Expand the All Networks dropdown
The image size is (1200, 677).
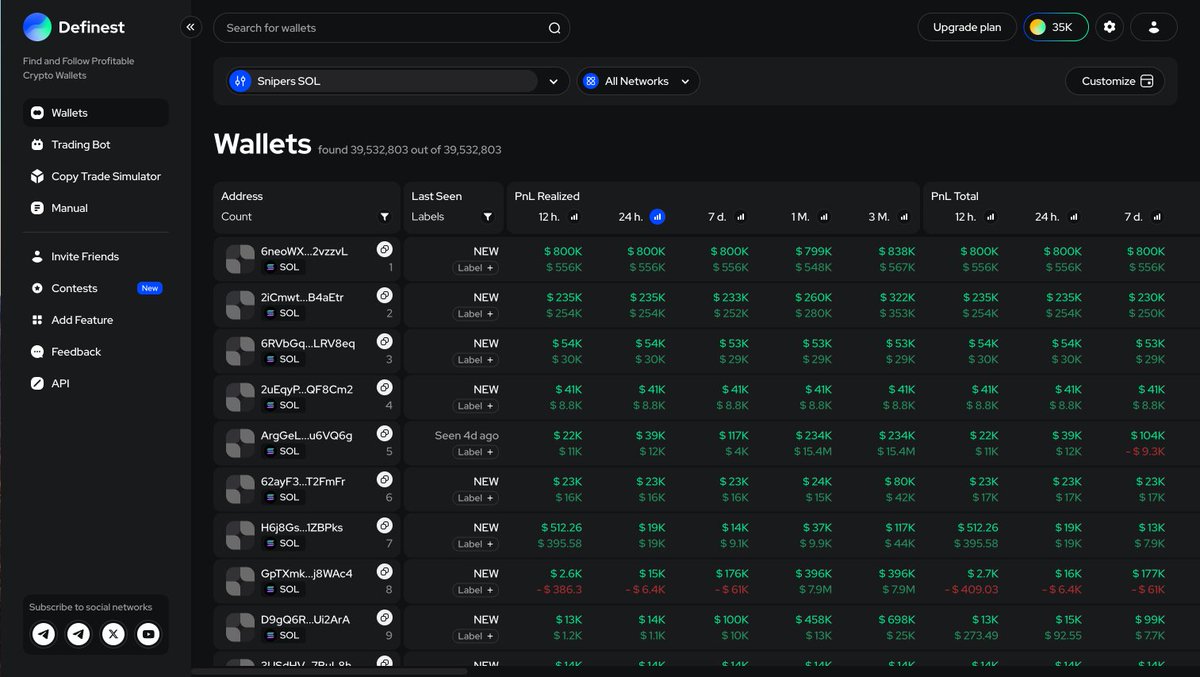coord(638,81)
